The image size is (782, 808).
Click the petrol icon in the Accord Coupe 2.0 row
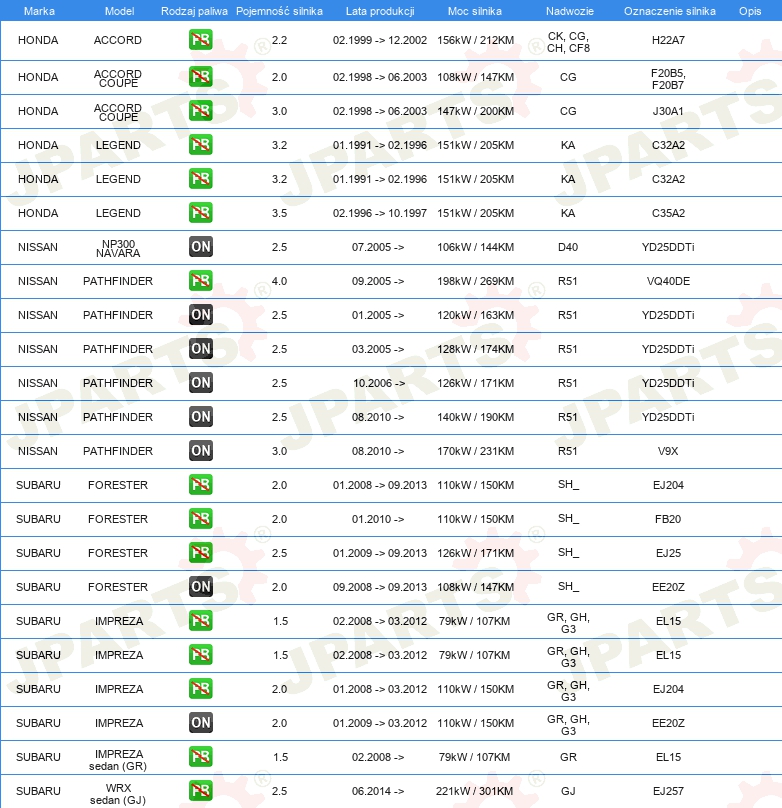tap(200, 77)
